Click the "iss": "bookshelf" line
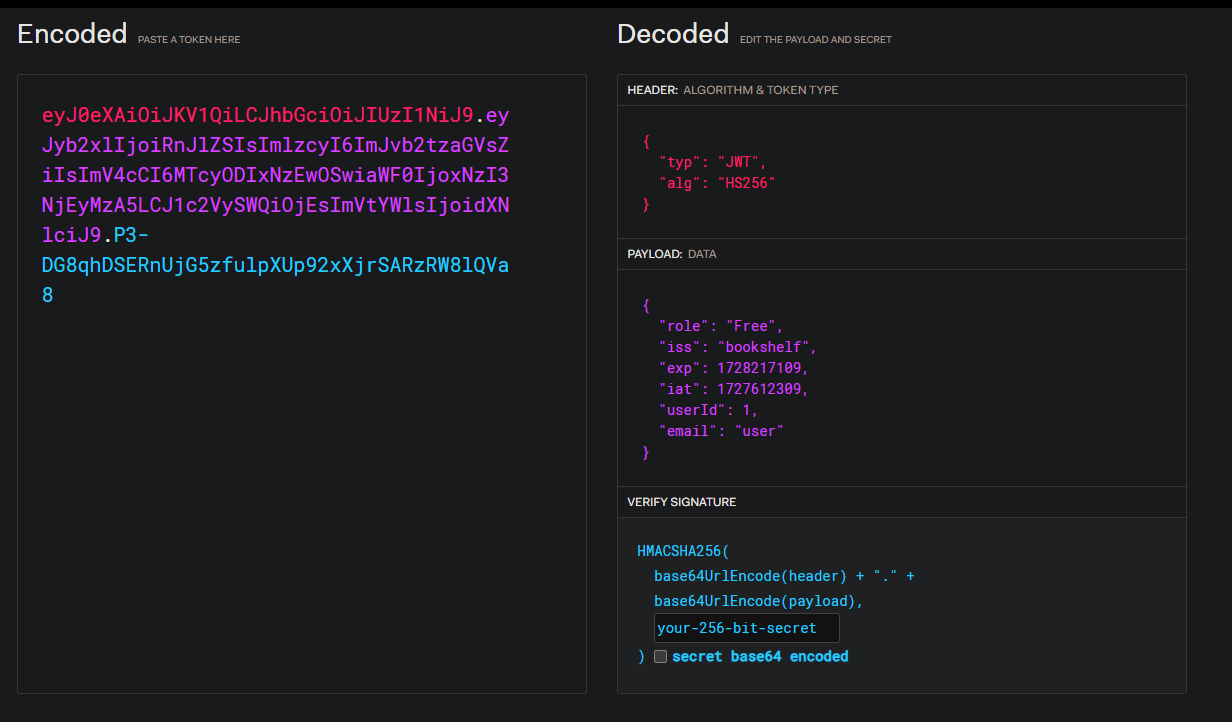This screenshot has height=722, width=1232. 738,347
